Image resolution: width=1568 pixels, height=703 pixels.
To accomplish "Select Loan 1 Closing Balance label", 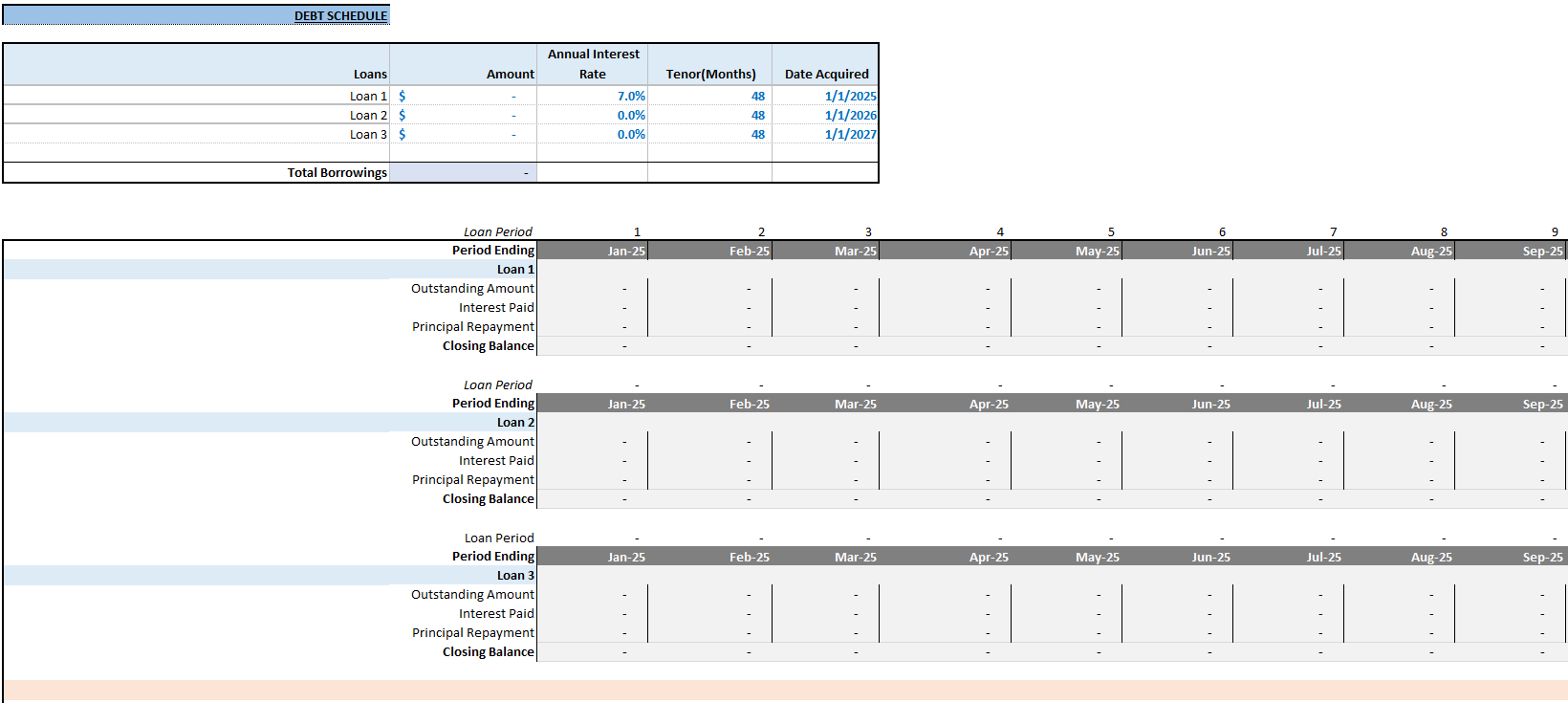I will (489, 345).
